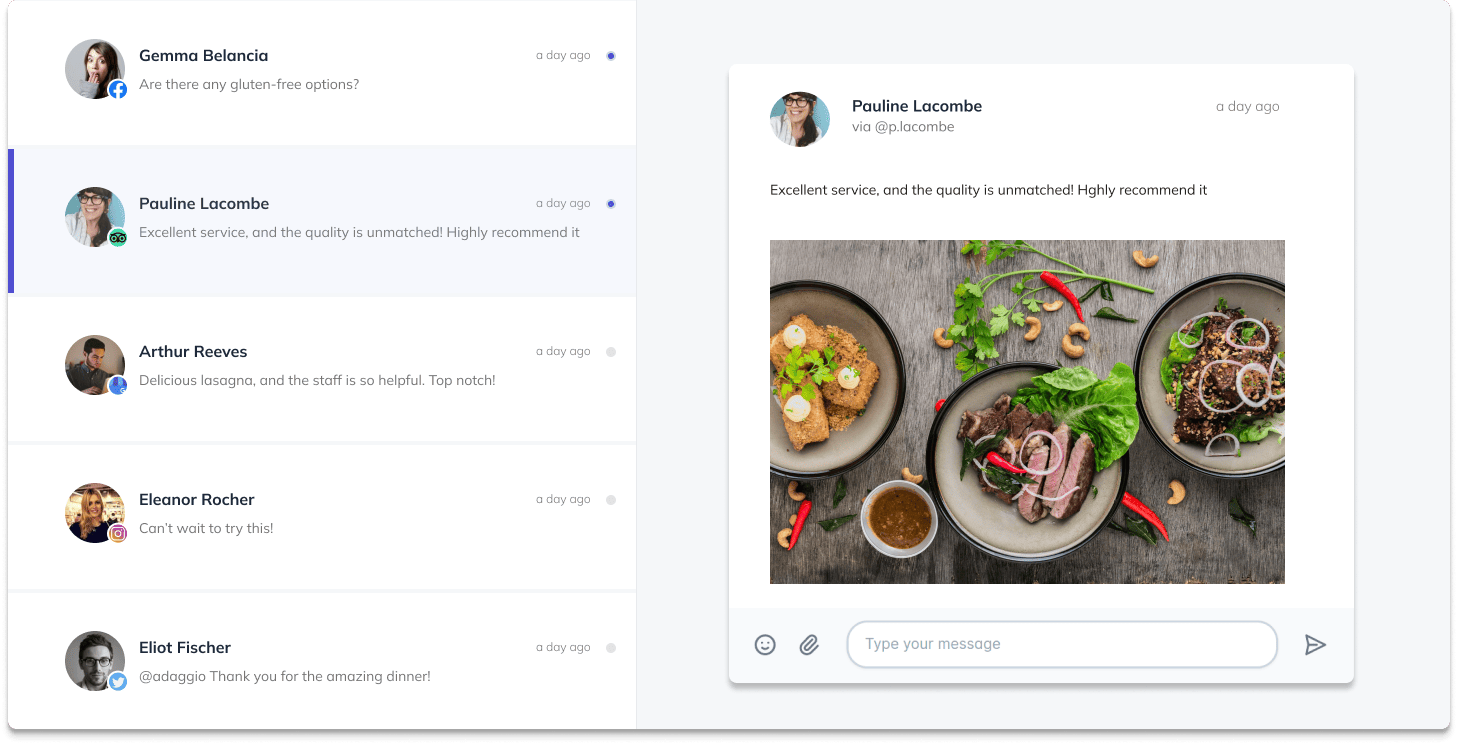Click TripAdvisor badge on Pauline's list avatar
The image size is (1458, 745).
(x=118, y=237)
